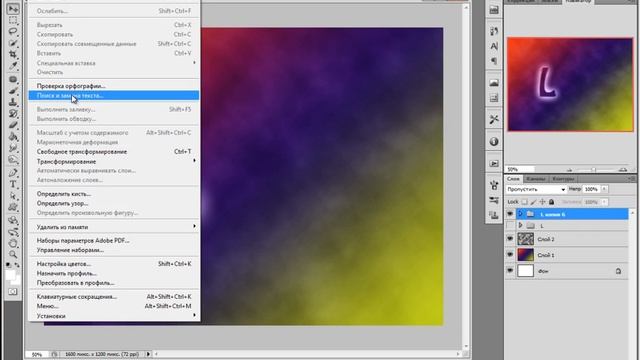Select the Paint Bucket tool
The image size is (640, 360).
pyautogui.click(x=13, y=137)
